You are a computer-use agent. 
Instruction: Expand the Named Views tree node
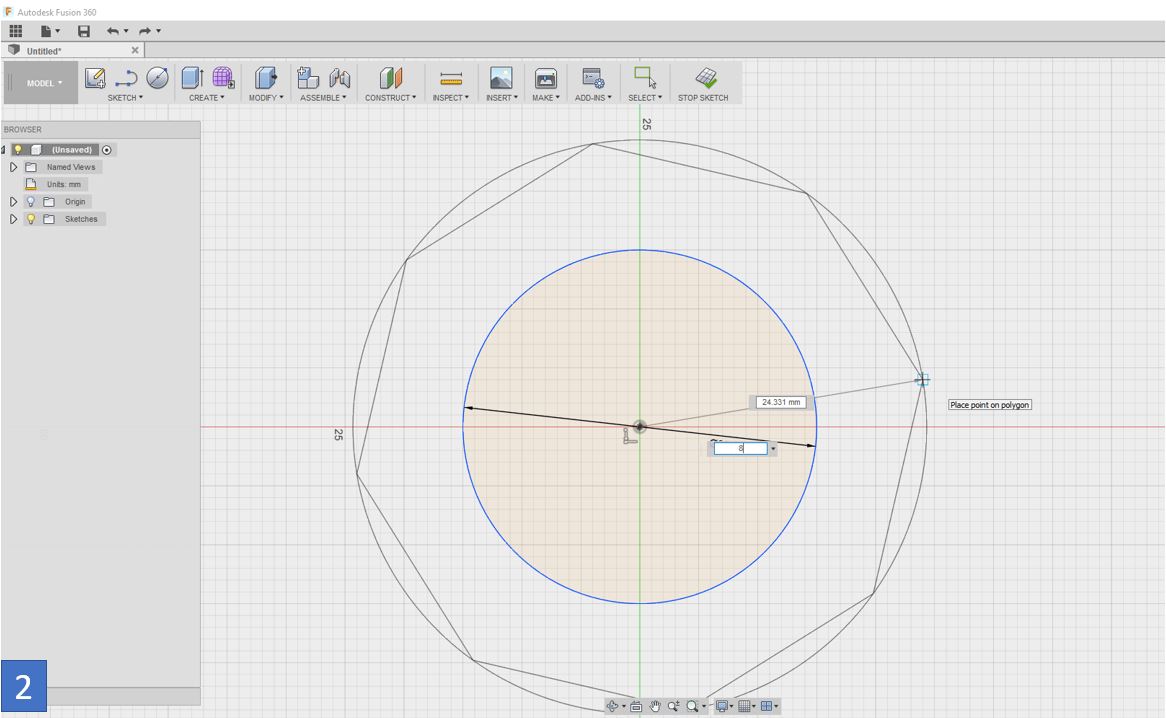pos(14,167)
